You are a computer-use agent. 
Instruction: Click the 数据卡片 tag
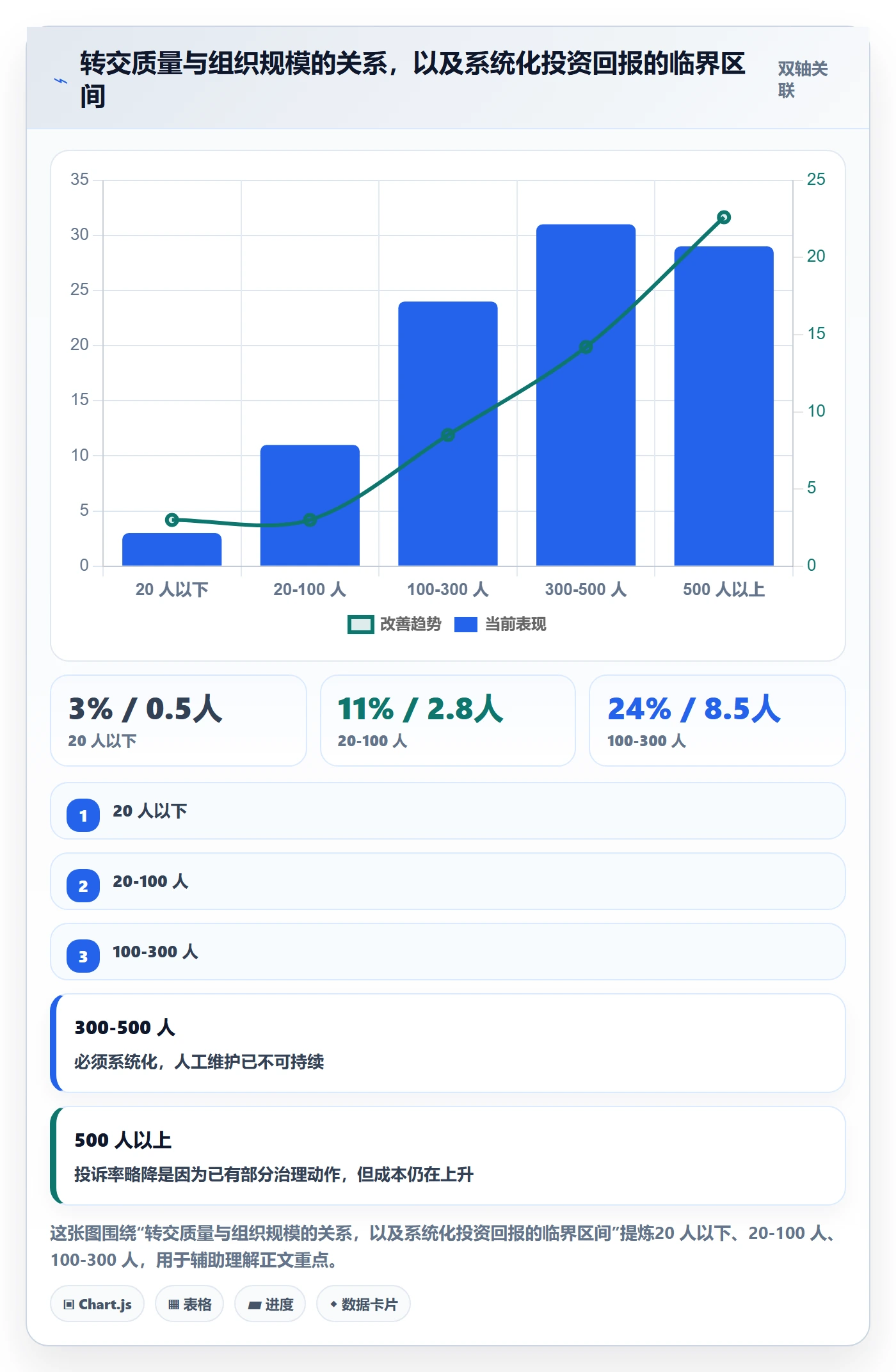[x=364, y=1304]
